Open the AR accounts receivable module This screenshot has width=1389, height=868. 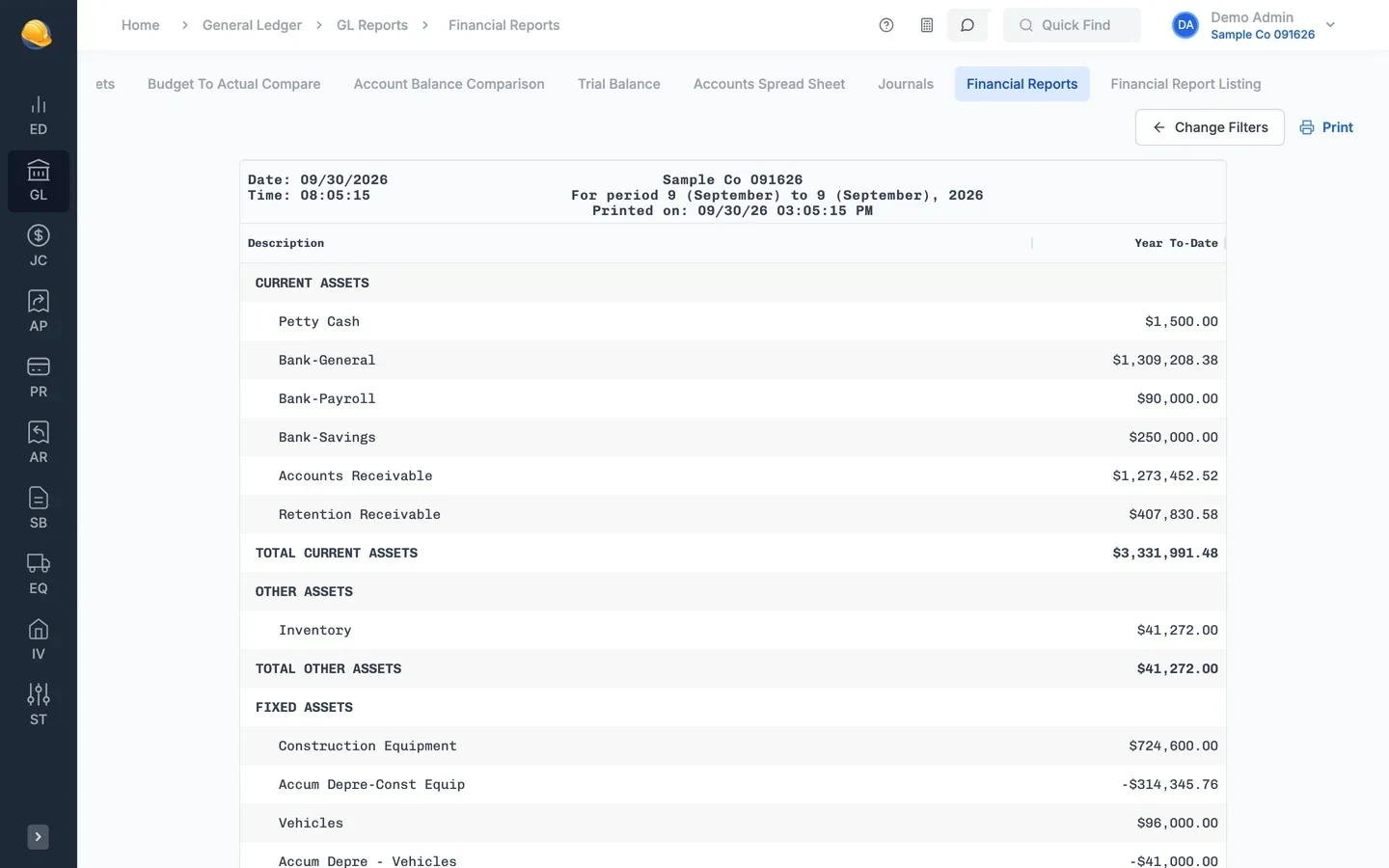click(39, 444)
